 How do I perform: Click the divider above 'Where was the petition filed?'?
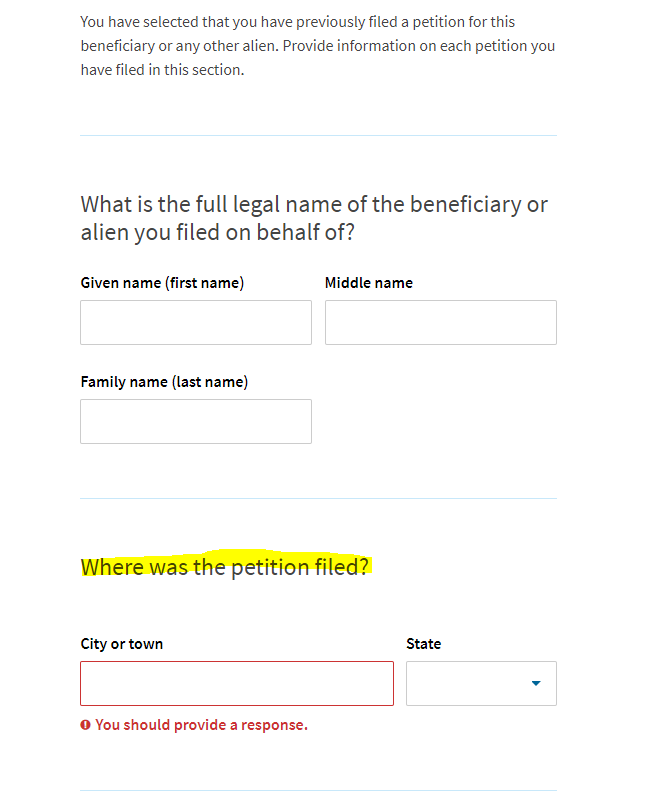pos(318,499)
